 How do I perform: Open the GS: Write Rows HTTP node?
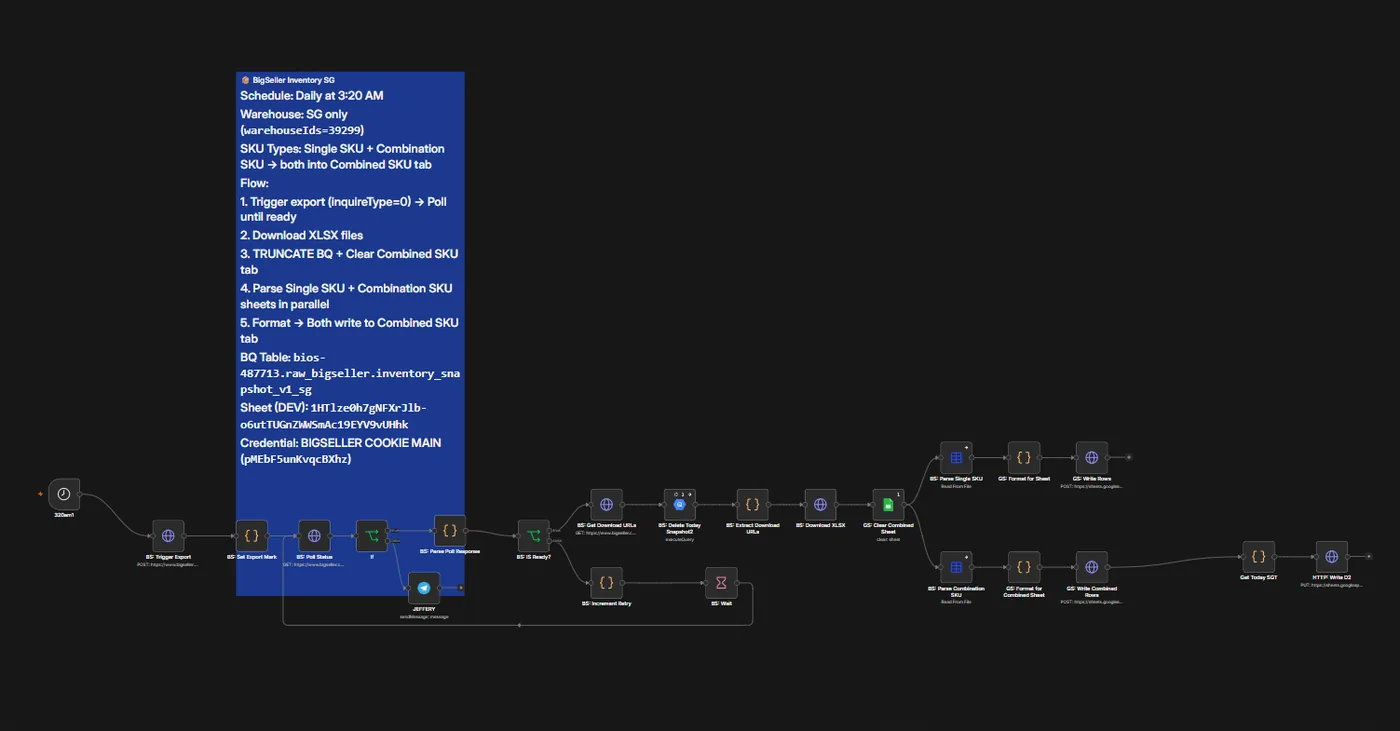pos(1091,458)
